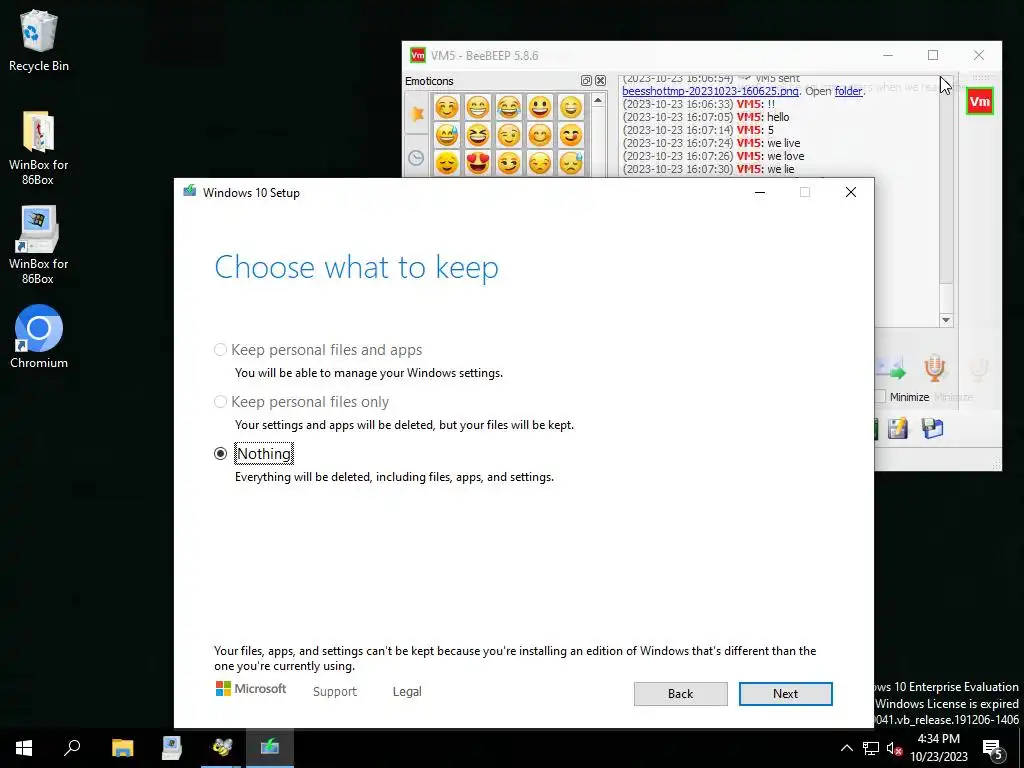Switch to BeeBEEP bee taskbar button
The image size is (1024, 768).
[221, 748]
